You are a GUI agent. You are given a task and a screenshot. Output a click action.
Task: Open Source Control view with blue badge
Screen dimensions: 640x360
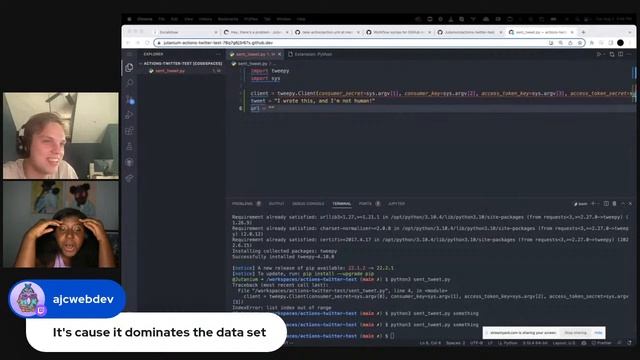coord(129,99)
